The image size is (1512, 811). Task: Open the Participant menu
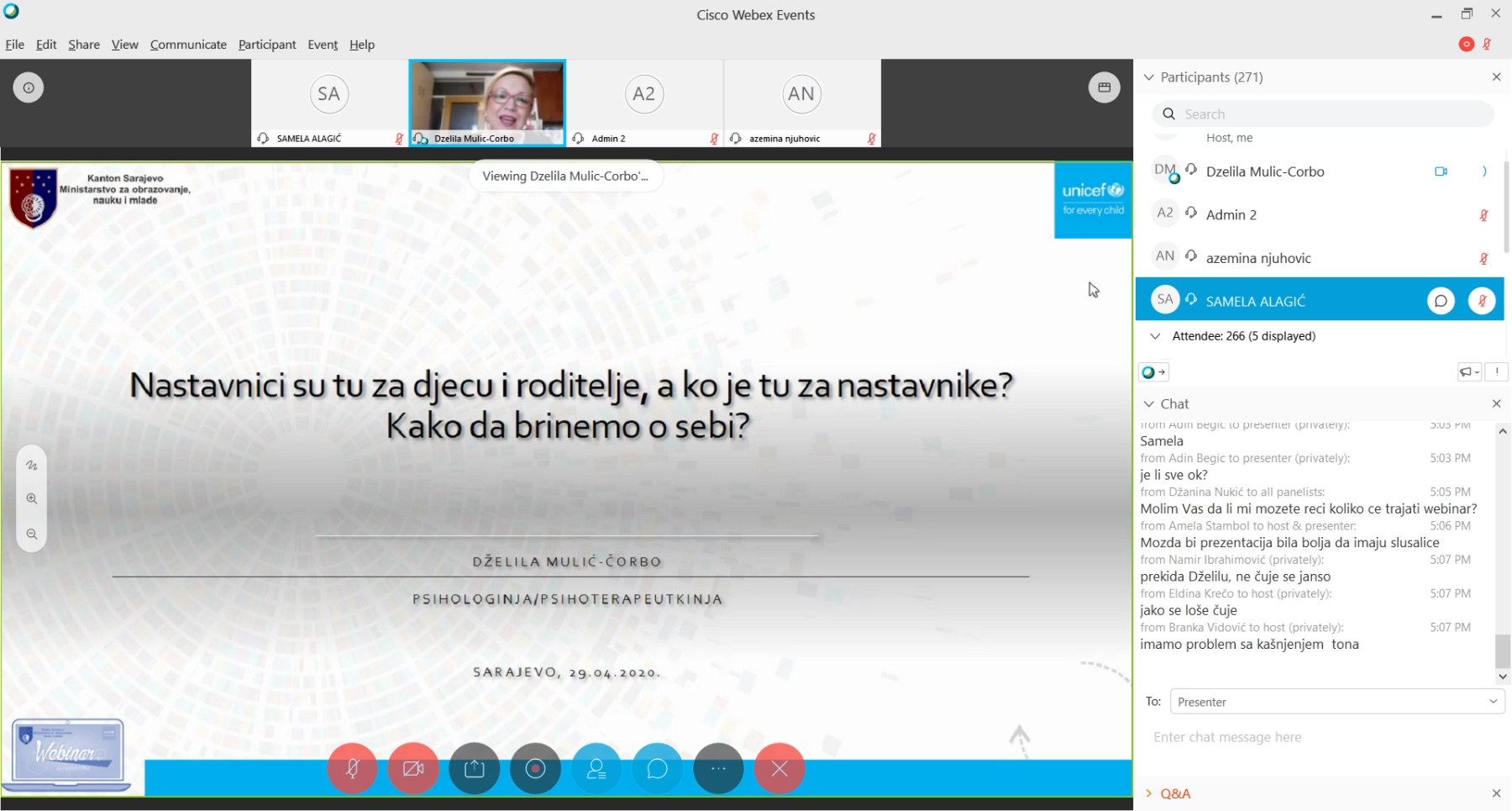[x=267, y=45]
